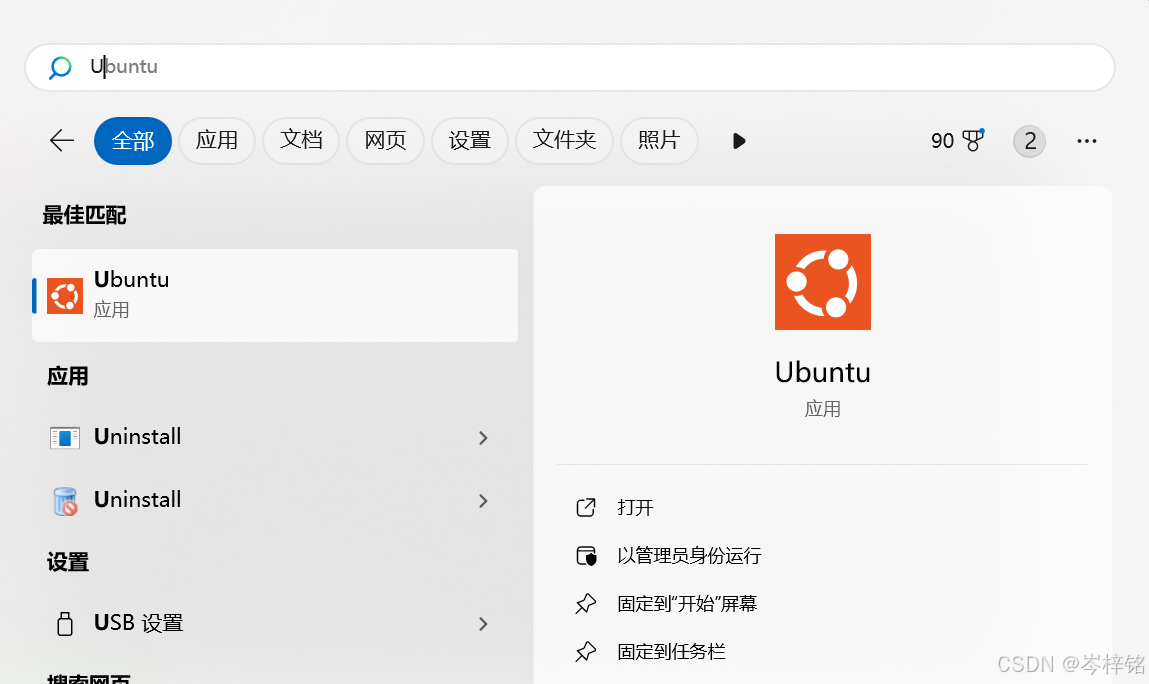The width and height of the screenshot is (1149, 684).
Task: Open Ubuntu best match result
Action: 275,295
